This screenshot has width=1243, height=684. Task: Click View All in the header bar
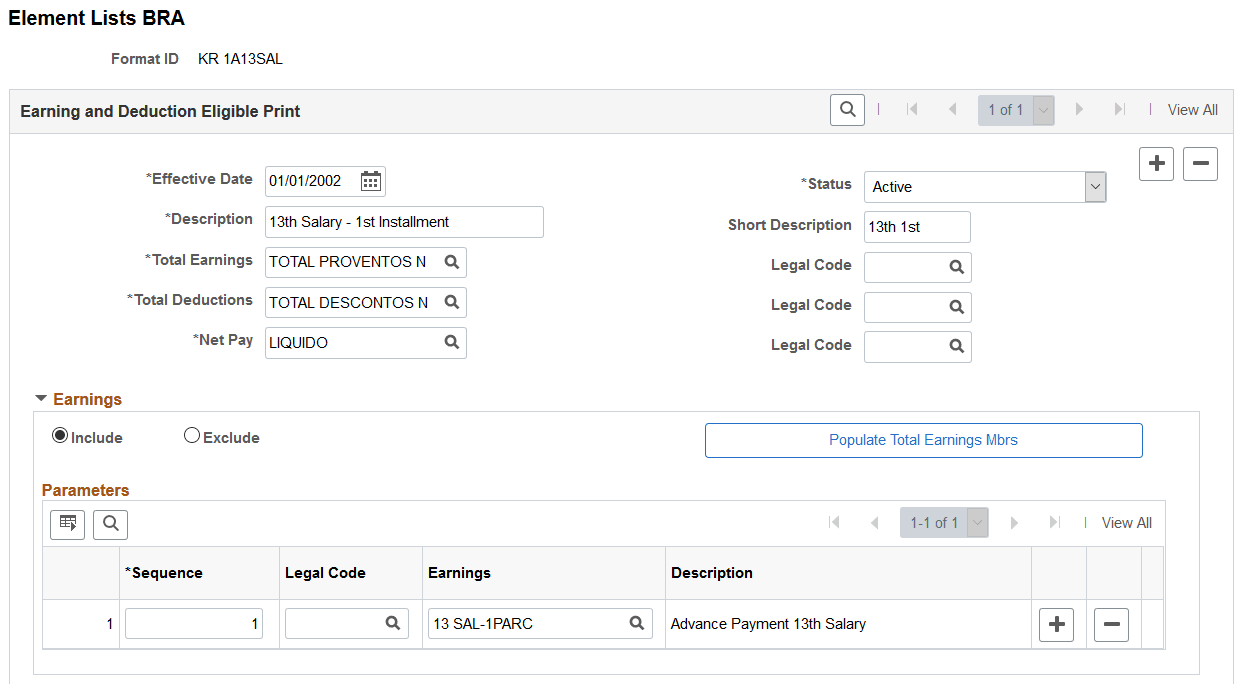coord(1193,109)
